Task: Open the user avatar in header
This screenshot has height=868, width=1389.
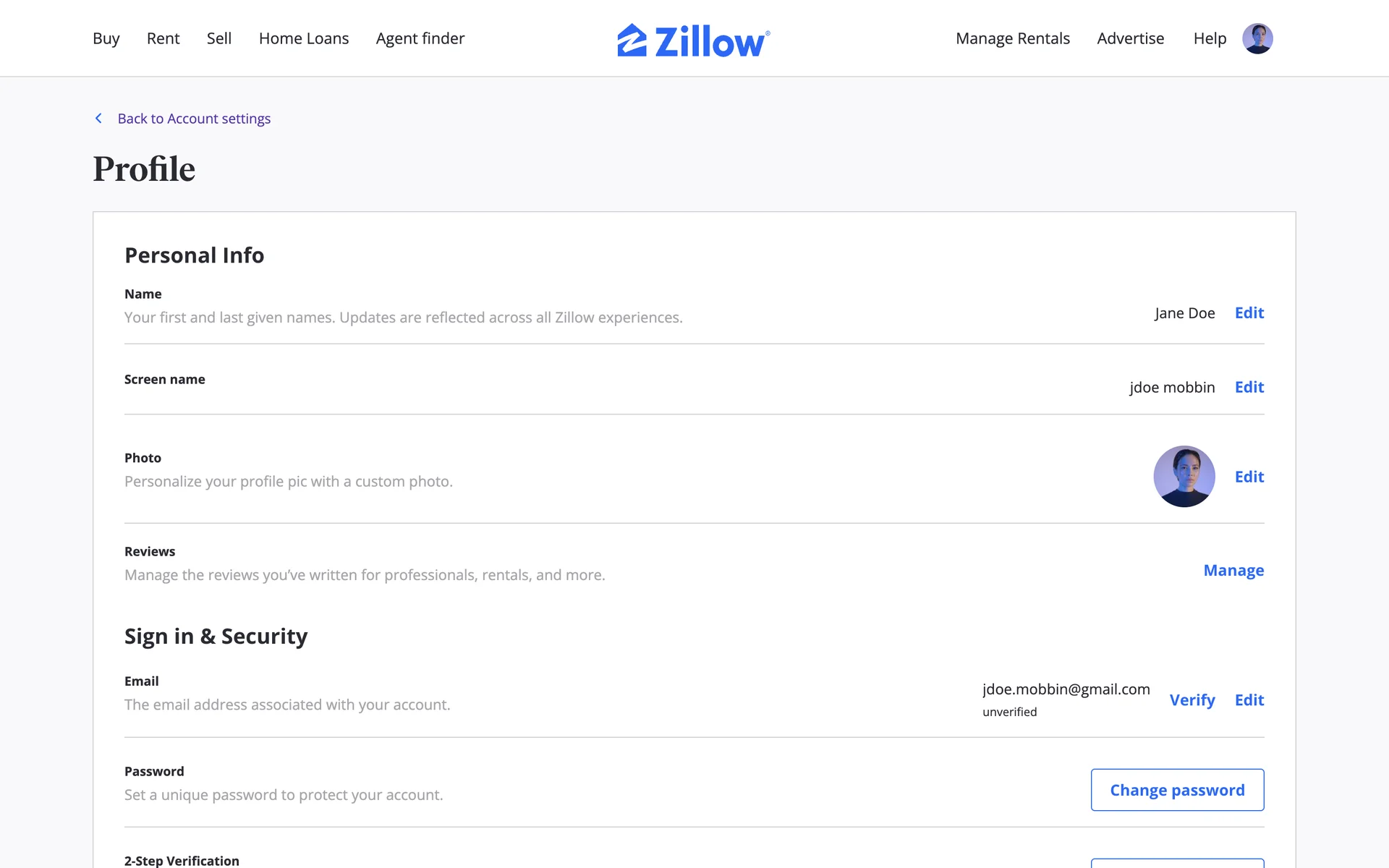Action: point(1257,38)
